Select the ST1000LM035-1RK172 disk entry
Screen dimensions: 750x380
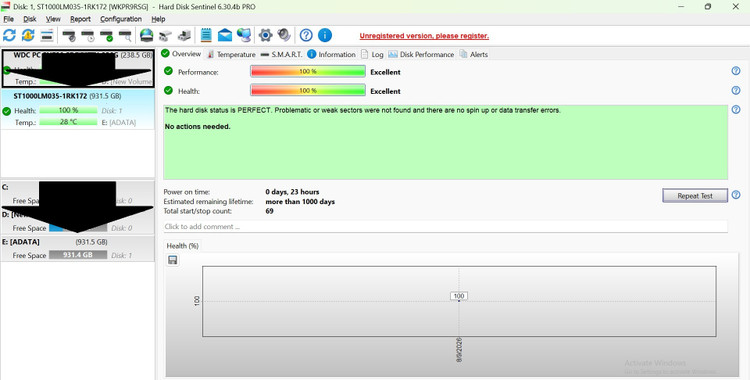pos(77,109)
